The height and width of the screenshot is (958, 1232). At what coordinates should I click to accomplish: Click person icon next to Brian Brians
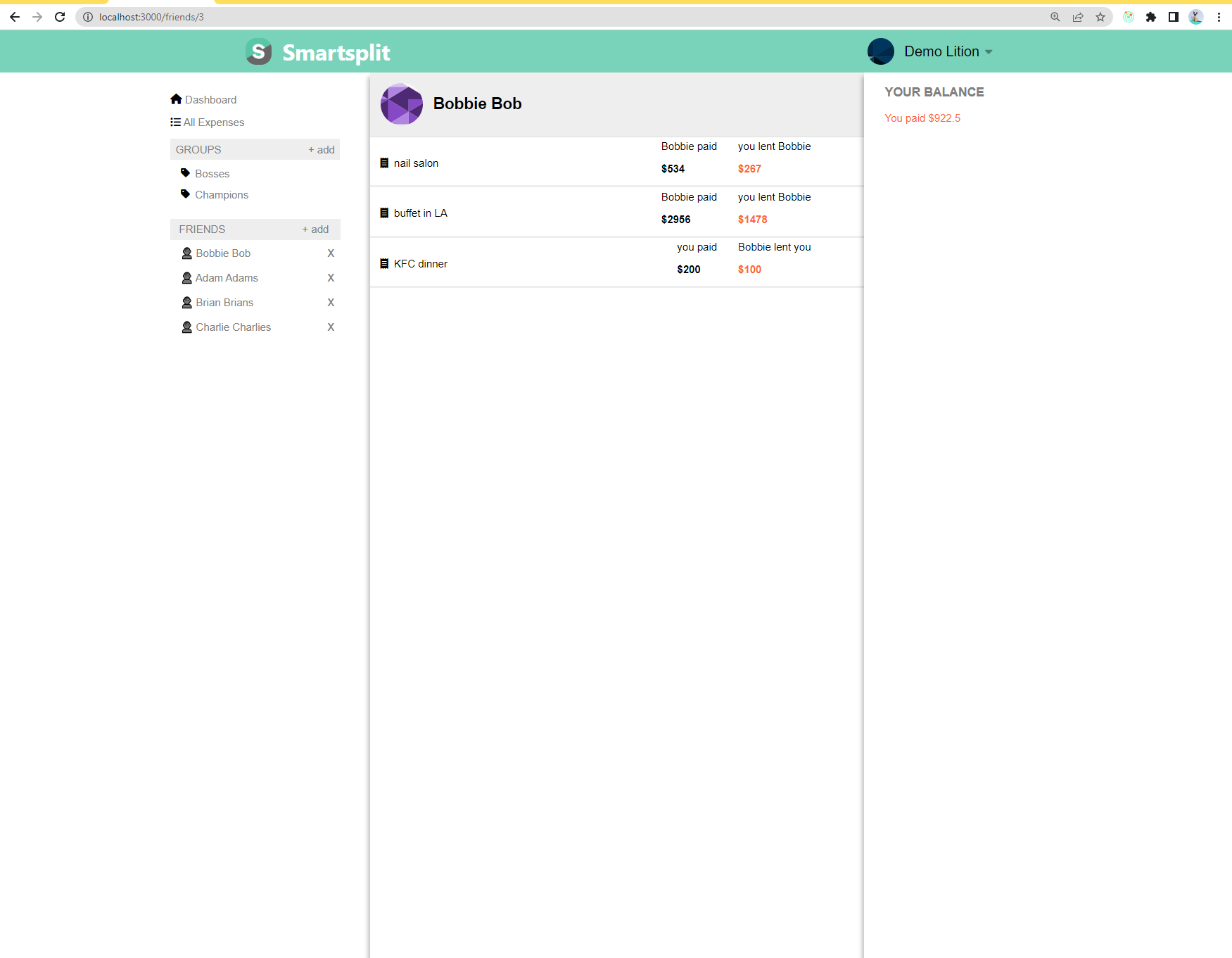coord(186,302)
